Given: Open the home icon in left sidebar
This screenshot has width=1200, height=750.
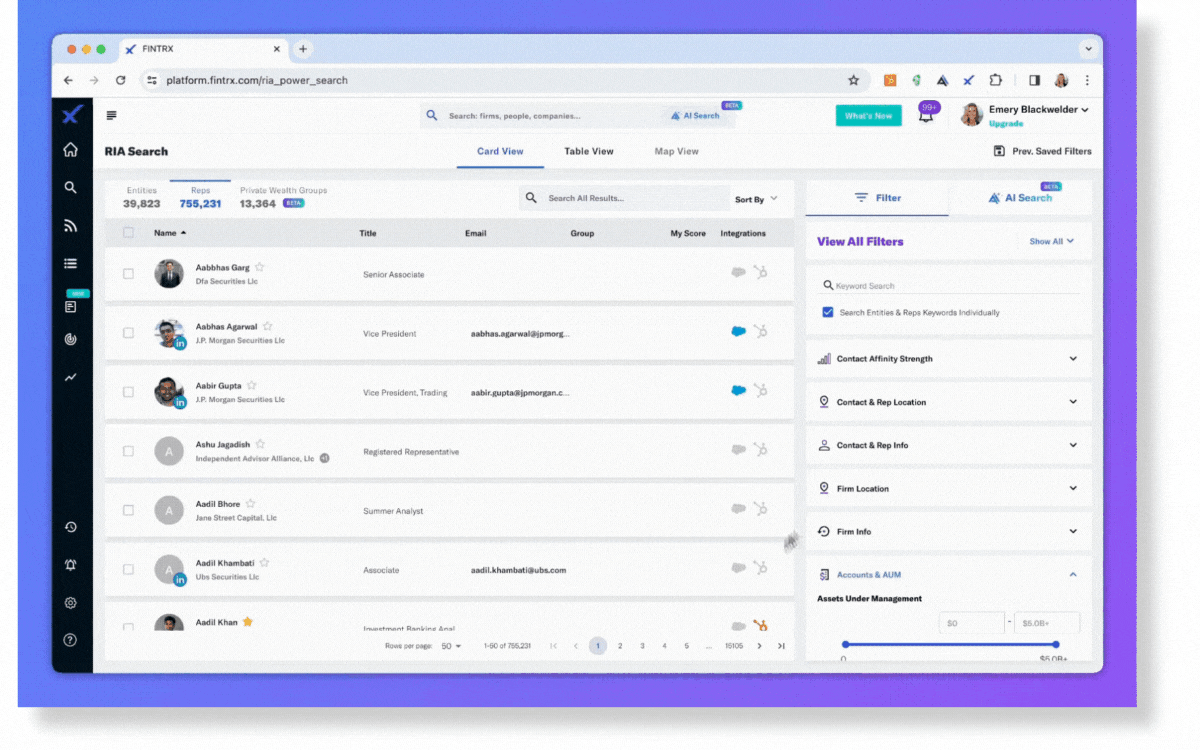Looking at the screenshot, I should [x=70, y=150].
